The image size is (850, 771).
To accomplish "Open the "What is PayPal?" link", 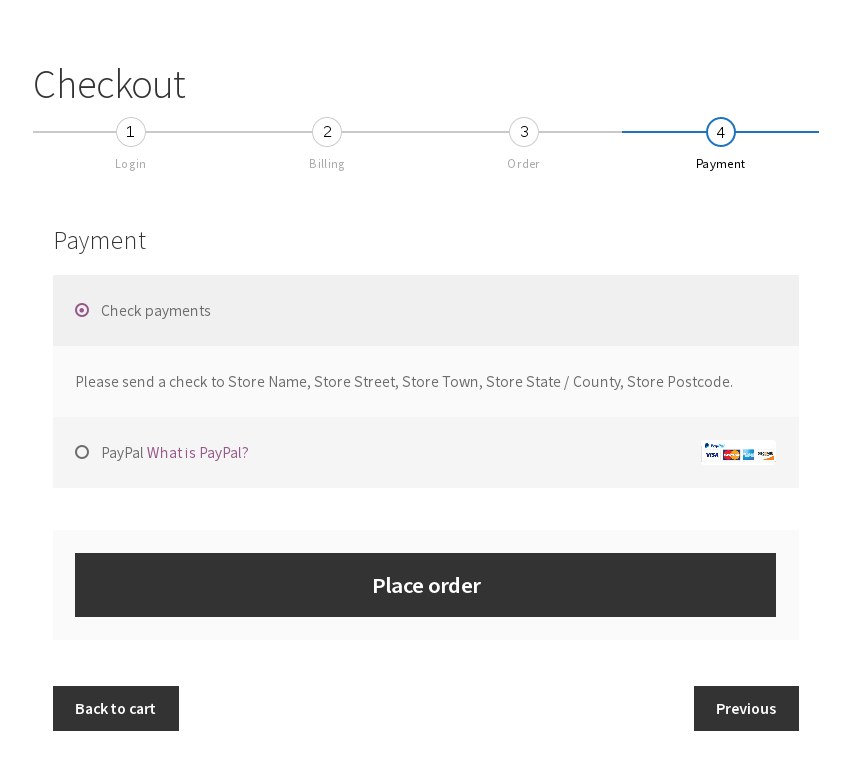I will [198, 453].
